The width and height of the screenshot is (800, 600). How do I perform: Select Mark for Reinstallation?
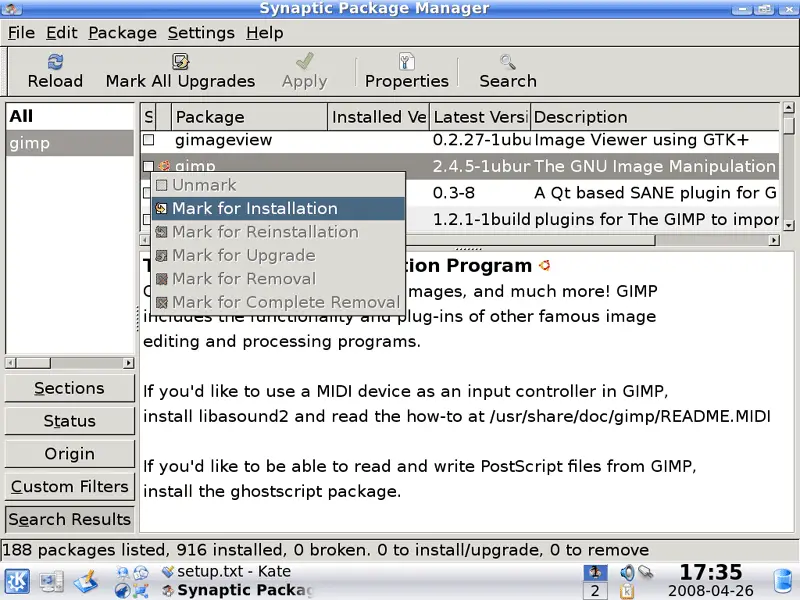[278, 232]
